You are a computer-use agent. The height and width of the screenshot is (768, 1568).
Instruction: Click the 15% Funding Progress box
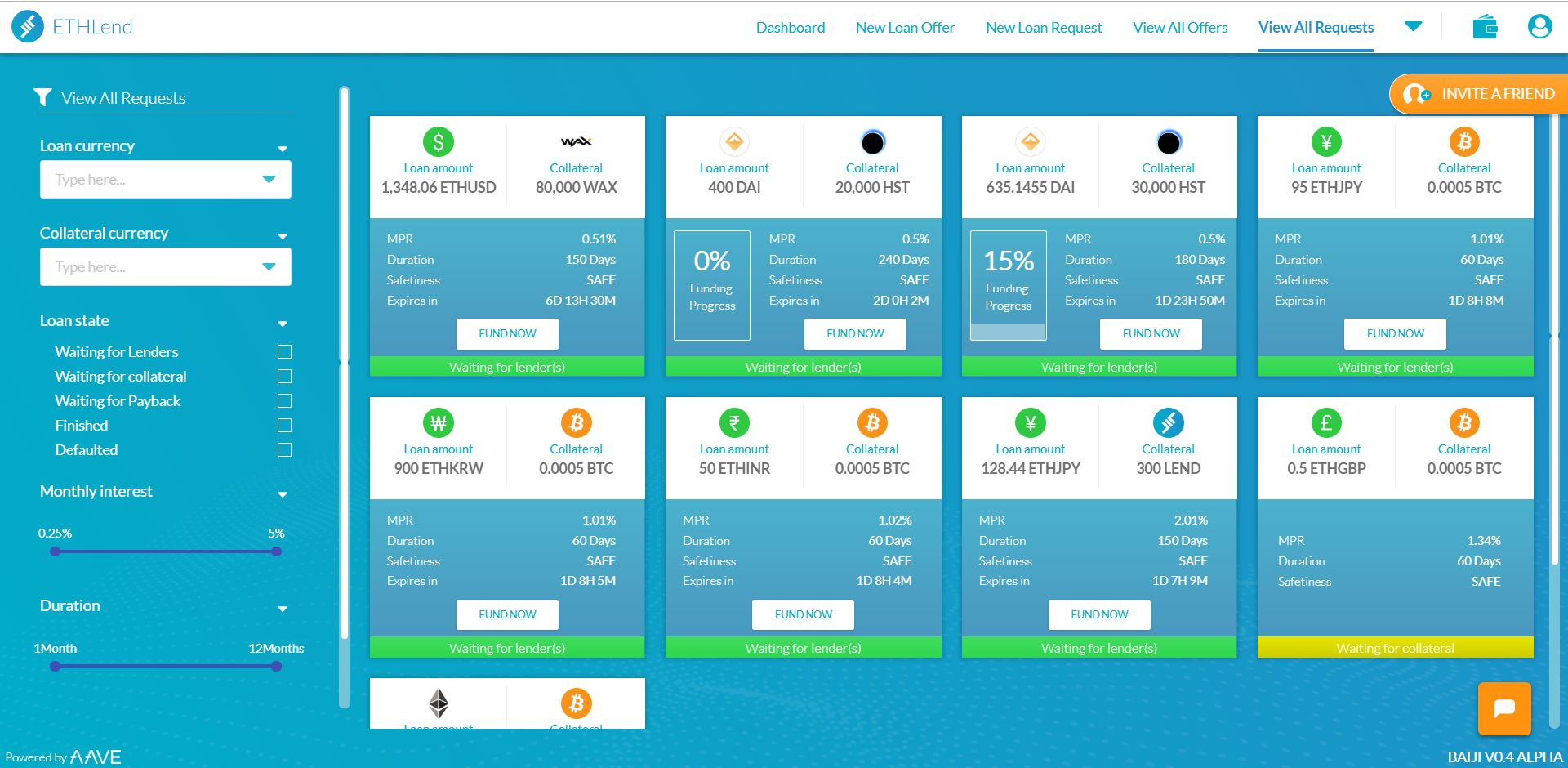pos(1008,285)
